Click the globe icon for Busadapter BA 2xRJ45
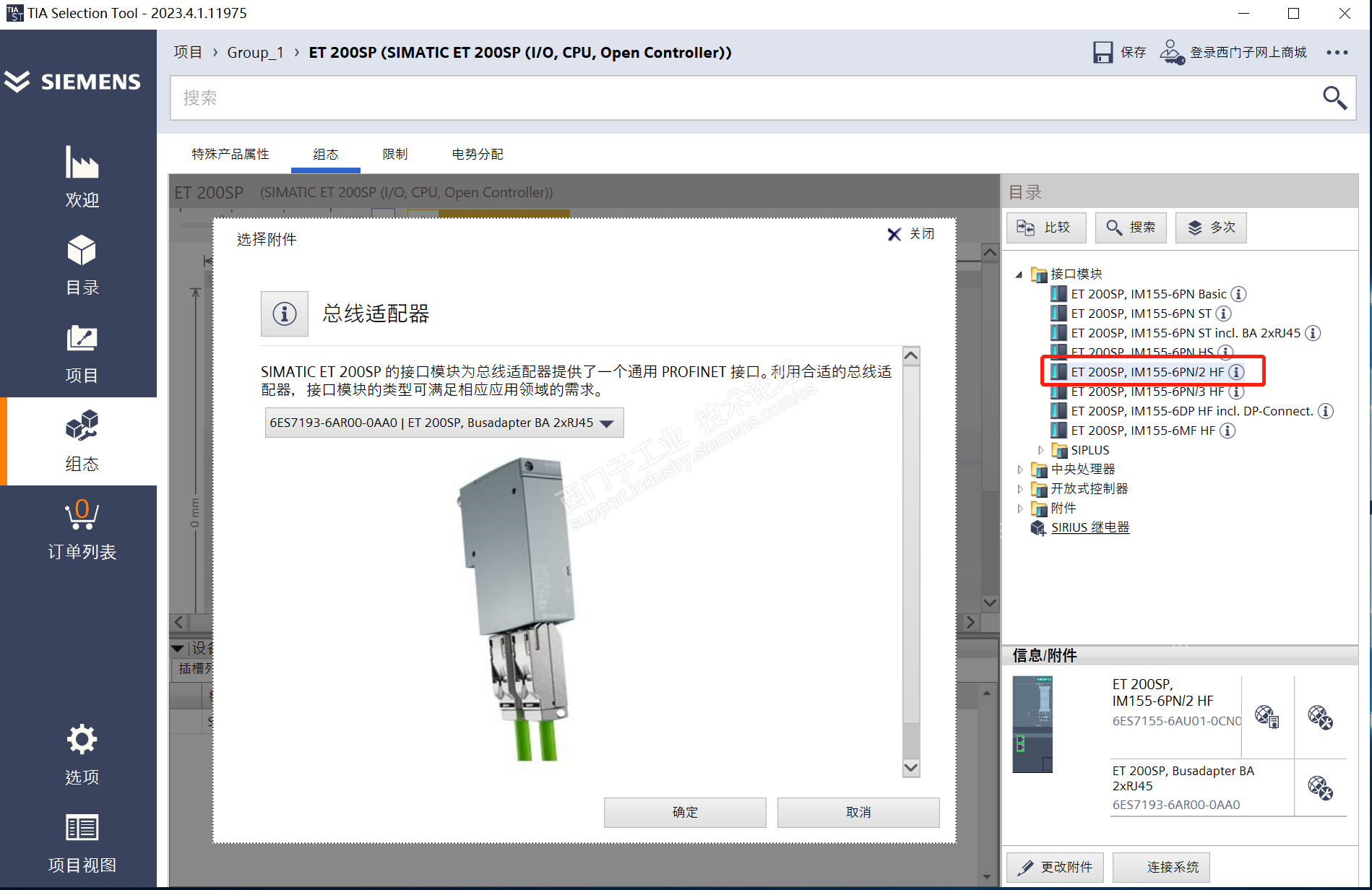The width and height of the screenshot is (1372, 890). (1320, 787)
